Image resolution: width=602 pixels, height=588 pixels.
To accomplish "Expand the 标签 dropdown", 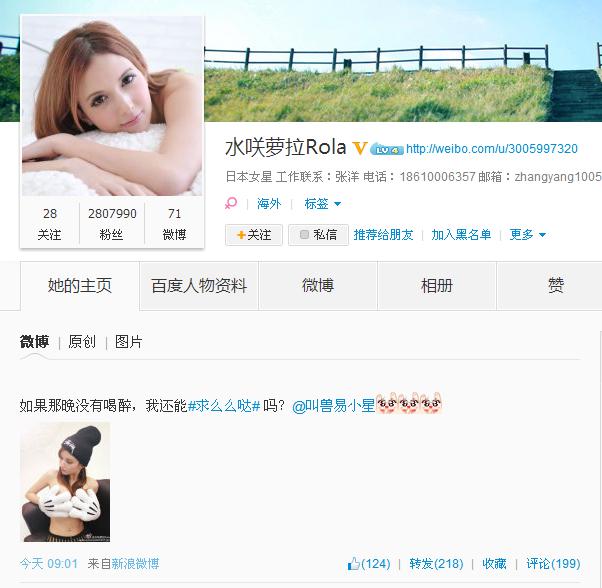I will point(322,203).
